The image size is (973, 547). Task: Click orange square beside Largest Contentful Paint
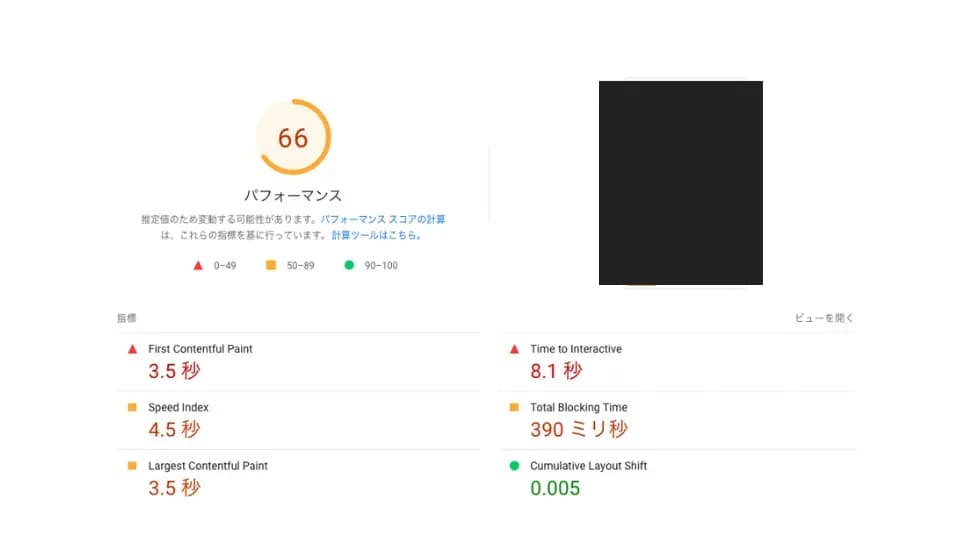(132, 466)
